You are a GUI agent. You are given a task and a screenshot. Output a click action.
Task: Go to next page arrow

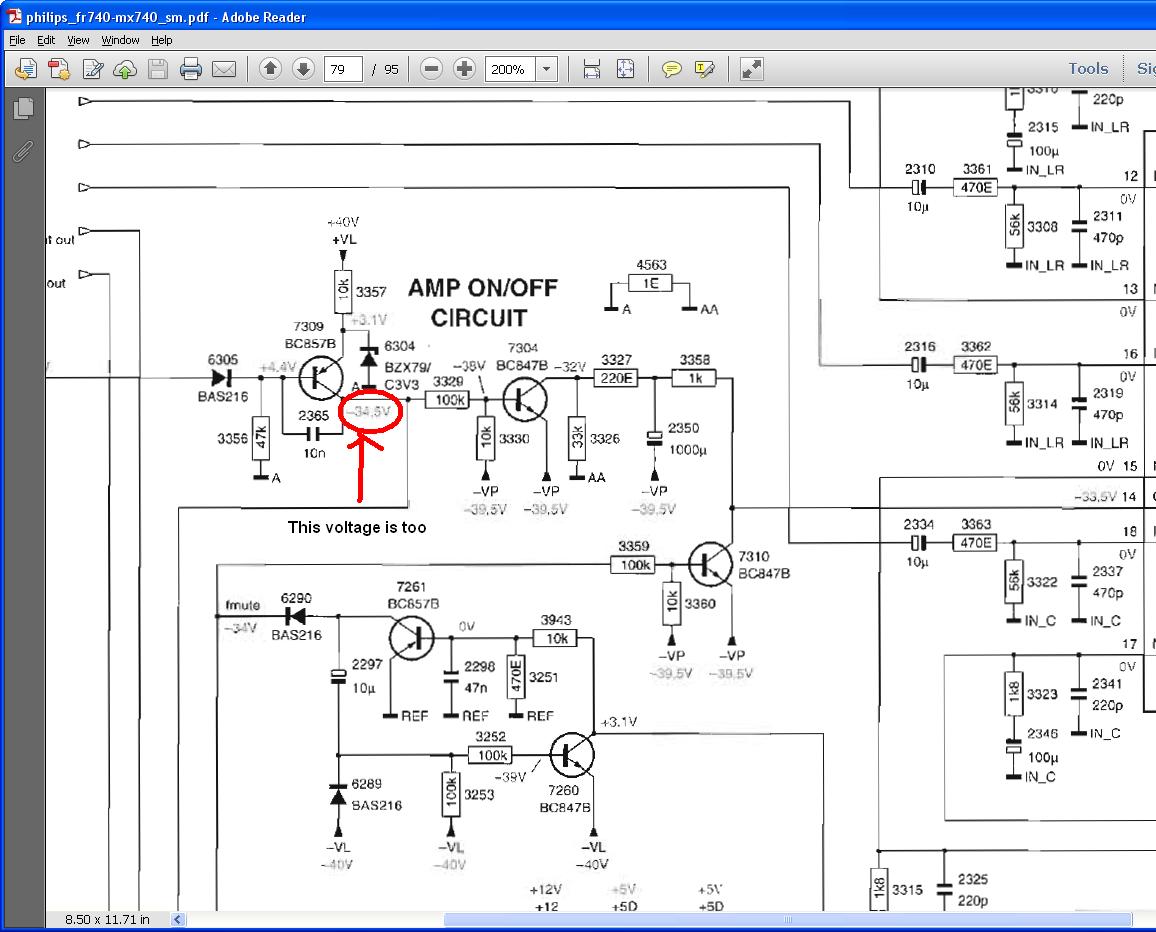coord(303,69)
